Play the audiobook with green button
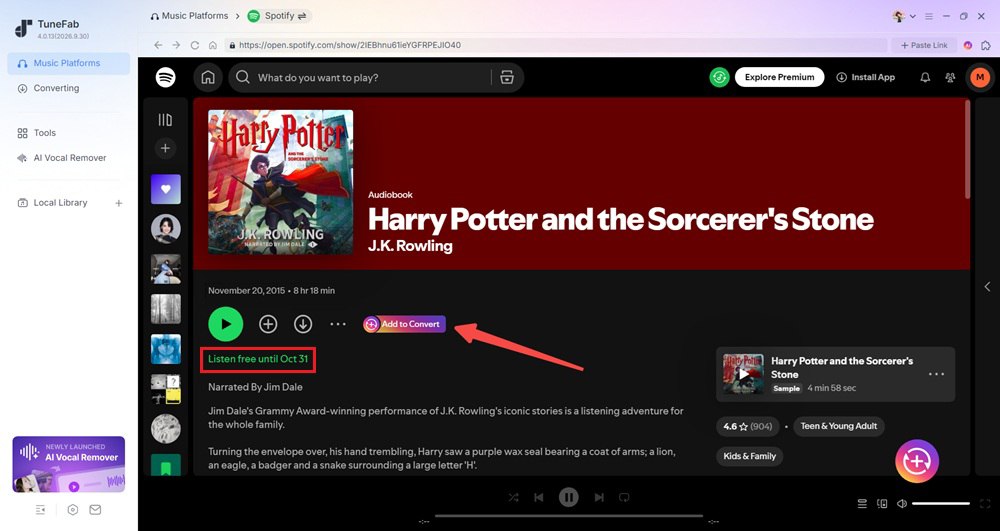Viewport: 1000px width, 531px height. 226,324
